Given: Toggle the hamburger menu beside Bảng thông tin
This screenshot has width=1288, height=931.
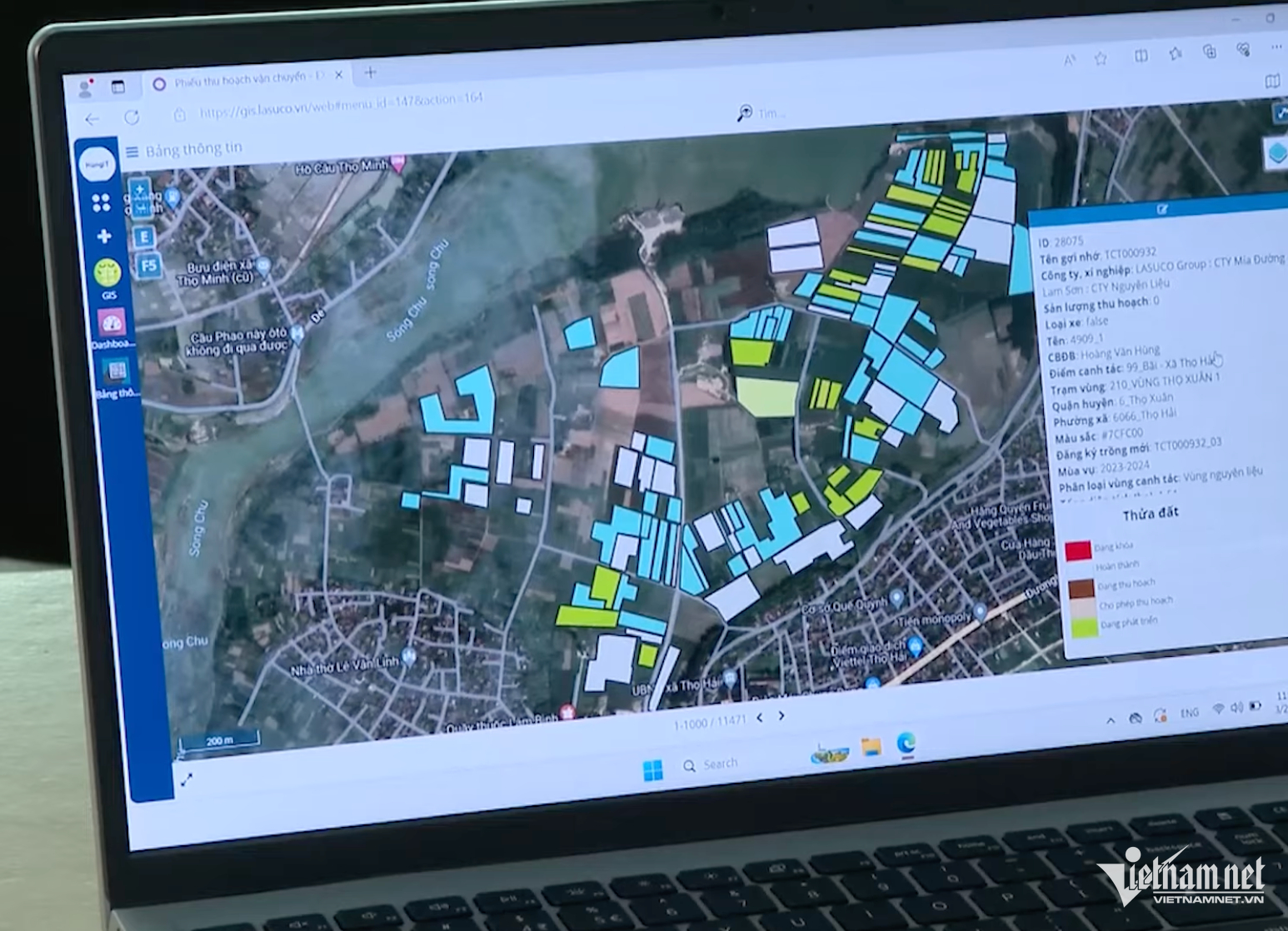Looking at the screenshot, I should pyautogui.click(x=132, y=152).
